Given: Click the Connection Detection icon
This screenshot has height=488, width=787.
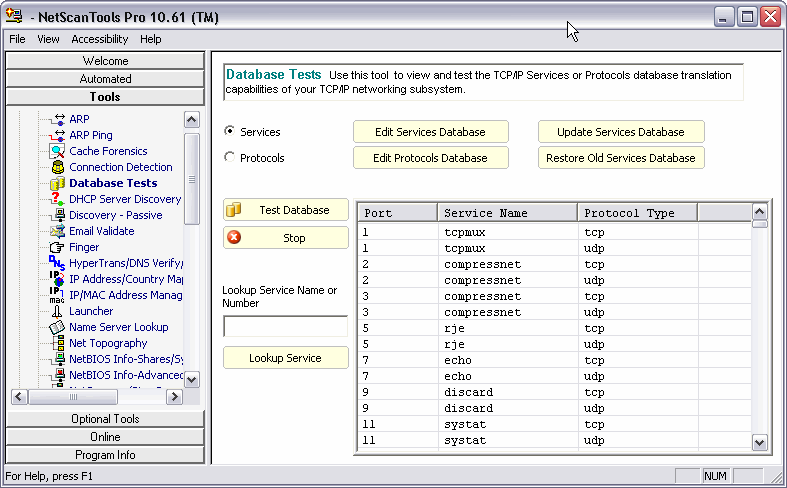Looking at the screenshot, I should [58, 167].
